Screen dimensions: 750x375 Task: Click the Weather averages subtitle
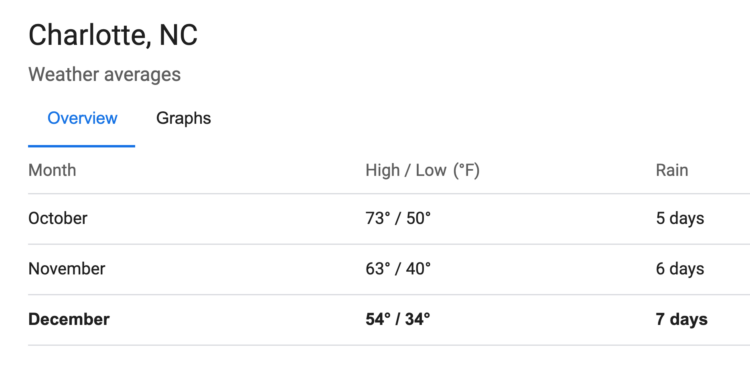[104, 75]
